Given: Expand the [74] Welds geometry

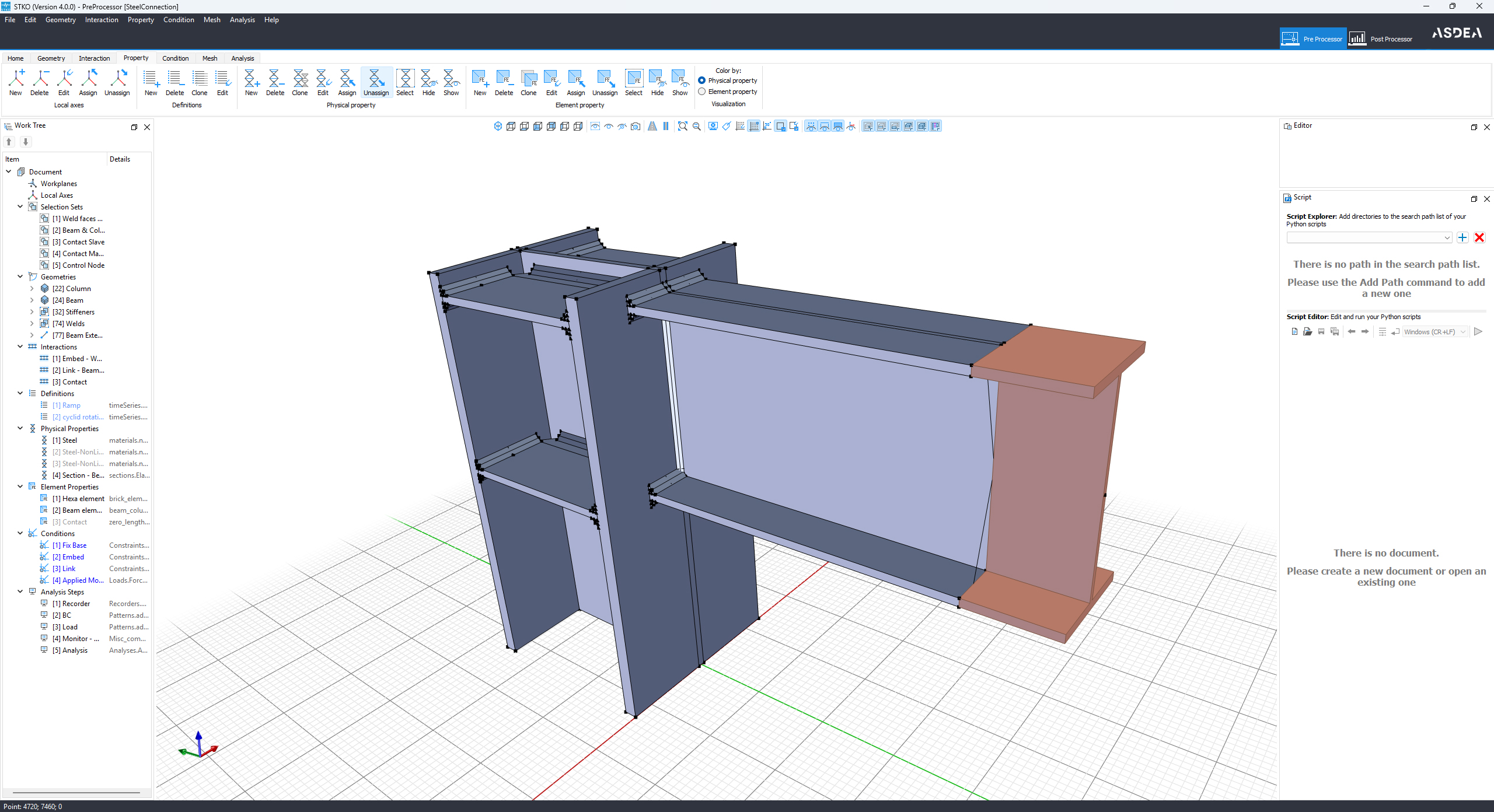Looking at the screenshot, I should tap(32, 323).
